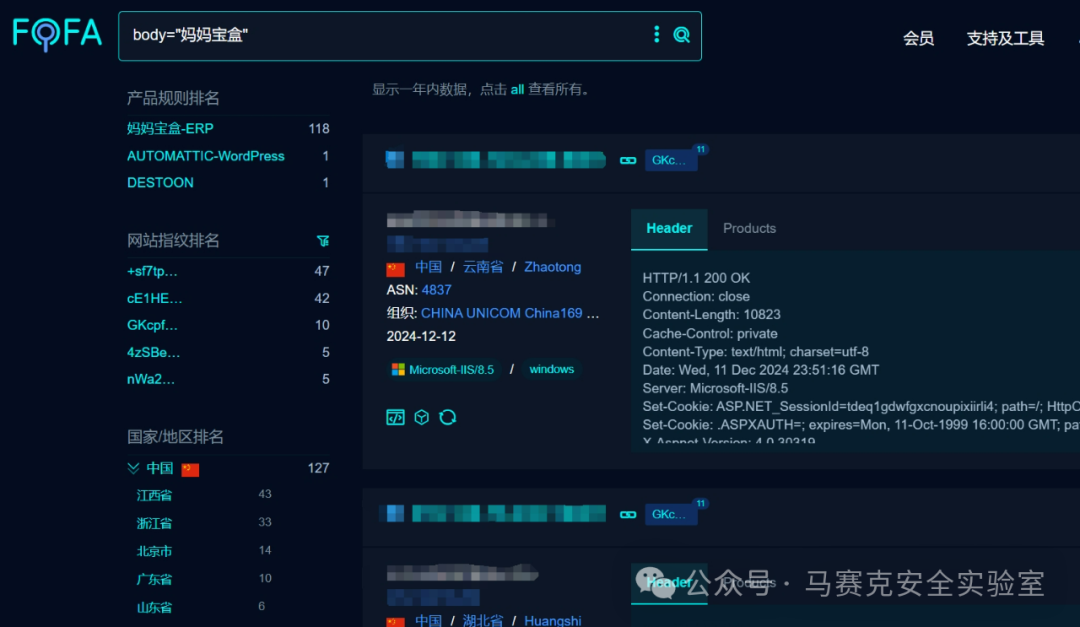Image resolution: width=1080 pixels, height=627 pixels.
Task: Select fingerprint cE1HE…
Action: [x=154, y=298]
